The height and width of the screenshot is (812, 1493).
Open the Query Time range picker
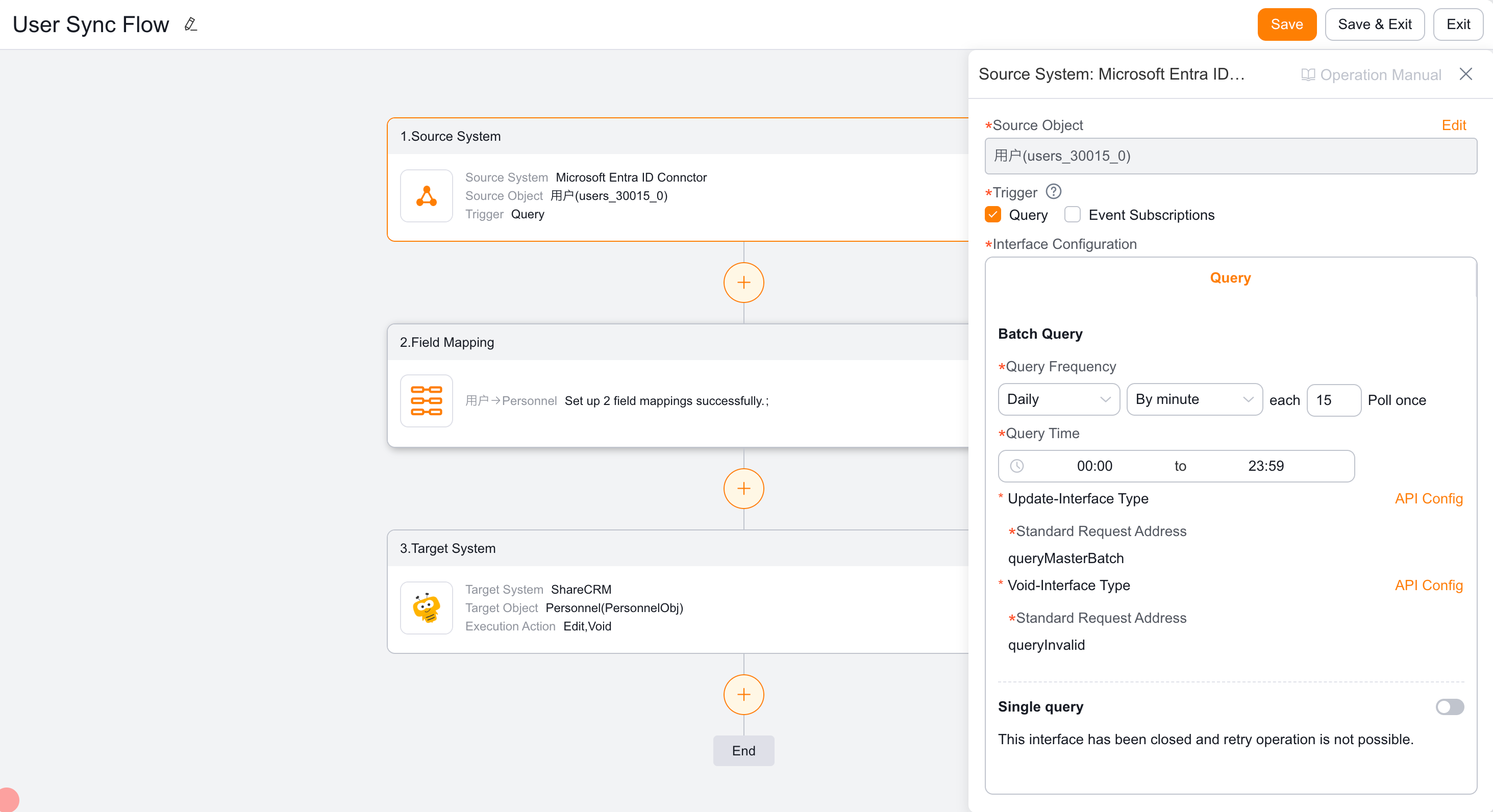[x=1176, y=466]
